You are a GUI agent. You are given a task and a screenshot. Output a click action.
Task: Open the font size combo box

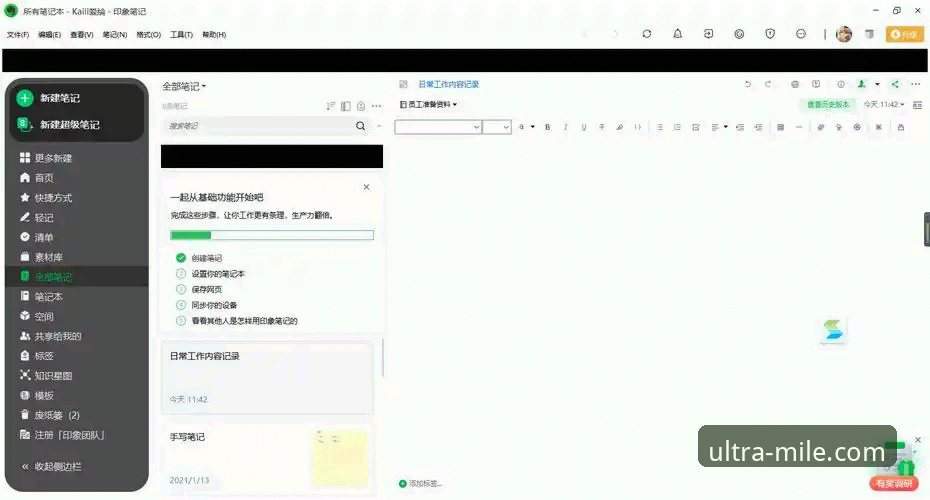(497, 127)
